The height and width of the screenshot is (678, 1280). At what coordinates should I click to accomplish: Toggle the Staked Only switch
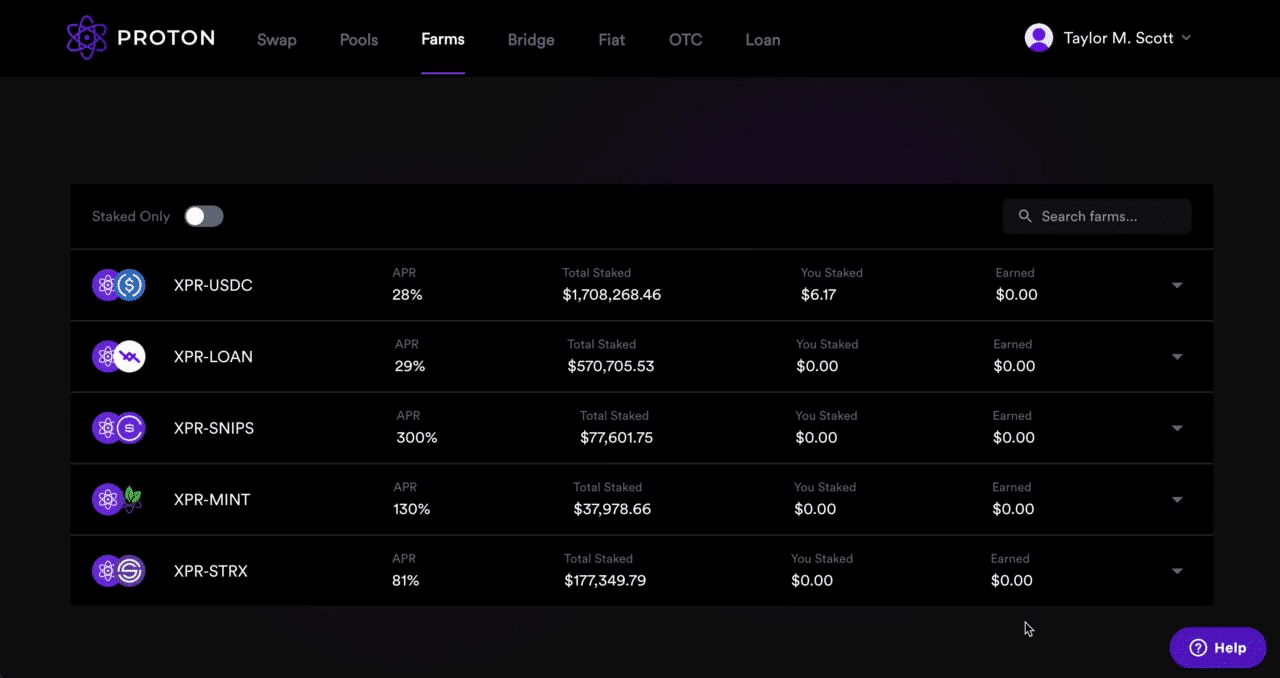(204, 216)
